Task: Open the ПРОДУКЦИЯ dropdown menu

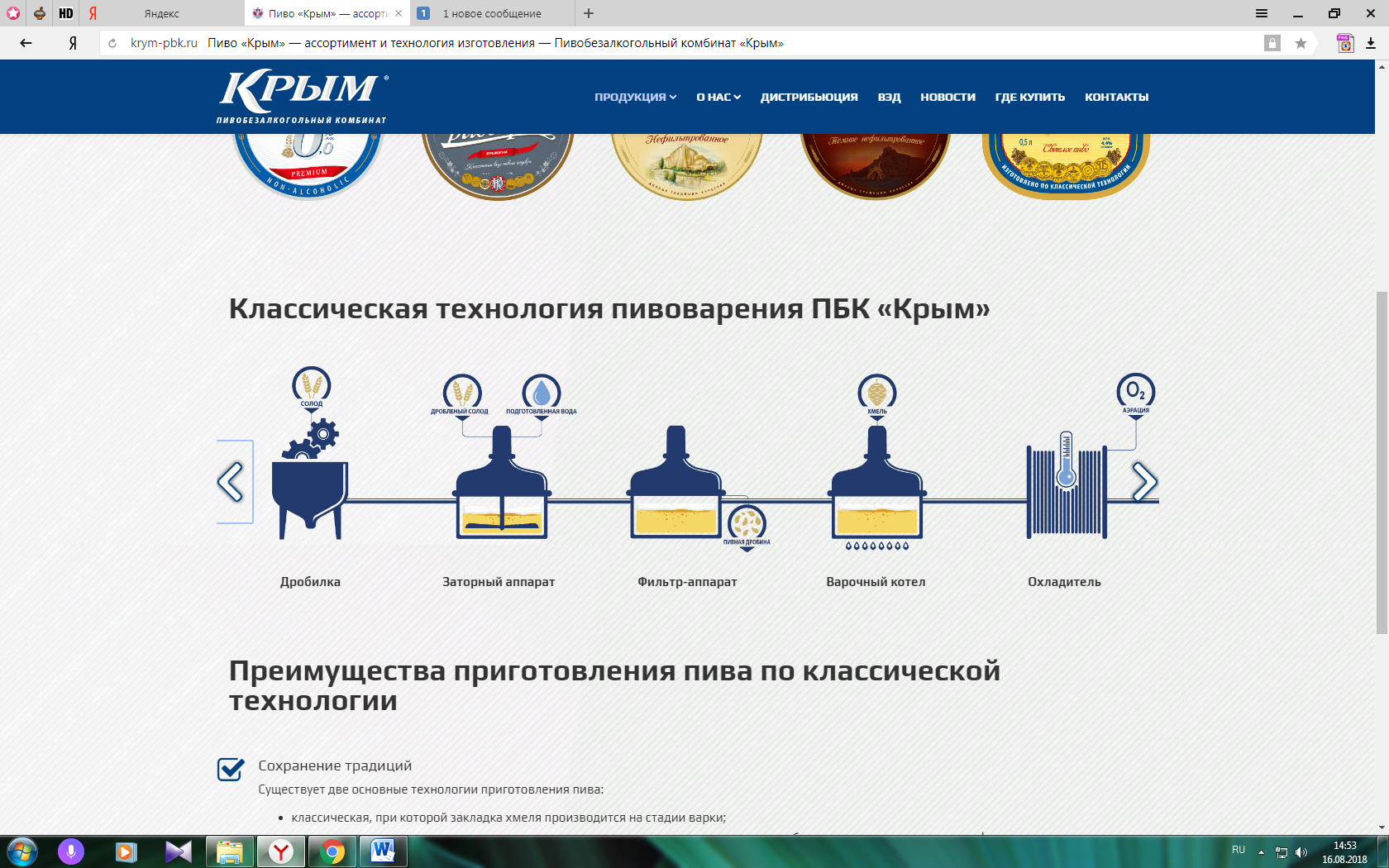Action: coord(635,97)
